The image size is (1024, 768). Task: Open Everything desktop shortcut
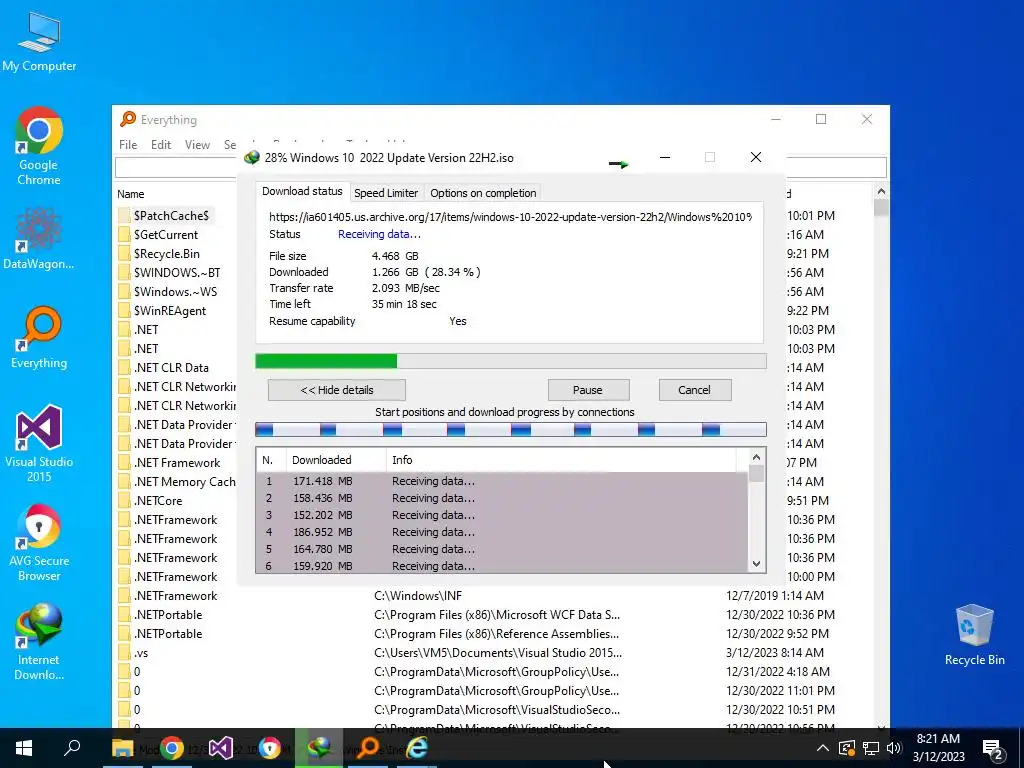[39, 337]
